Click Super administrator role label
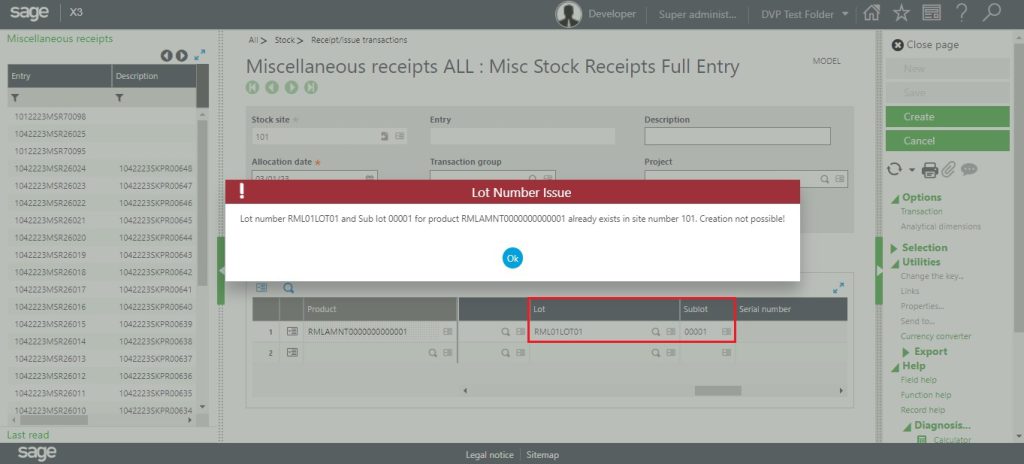The image size is (1024, 464). click(697, 14)
